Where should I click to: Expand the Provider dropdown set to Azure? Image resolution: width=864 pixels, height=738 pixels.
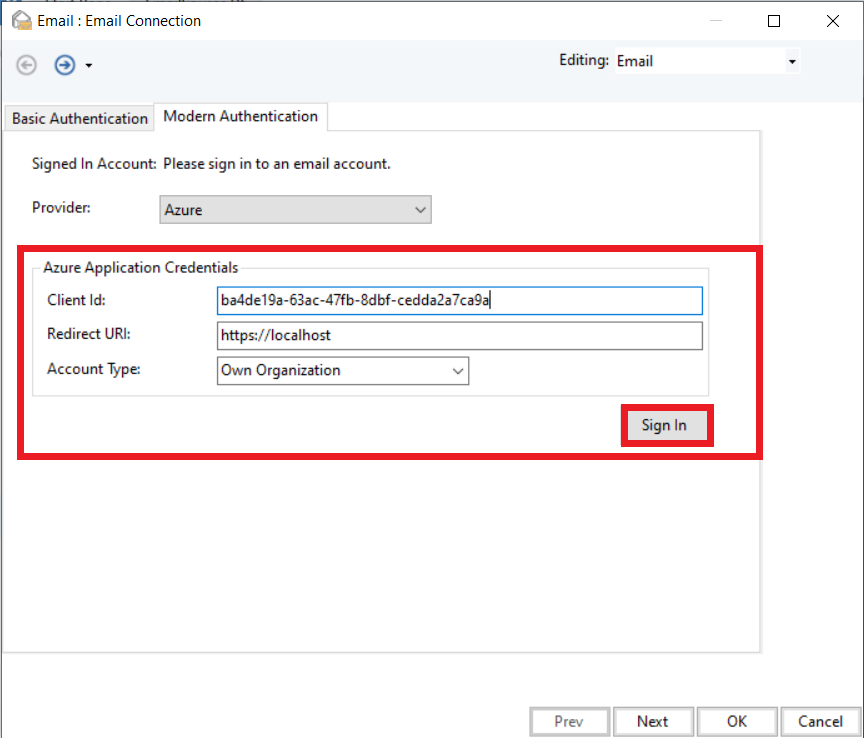[295, 210]
